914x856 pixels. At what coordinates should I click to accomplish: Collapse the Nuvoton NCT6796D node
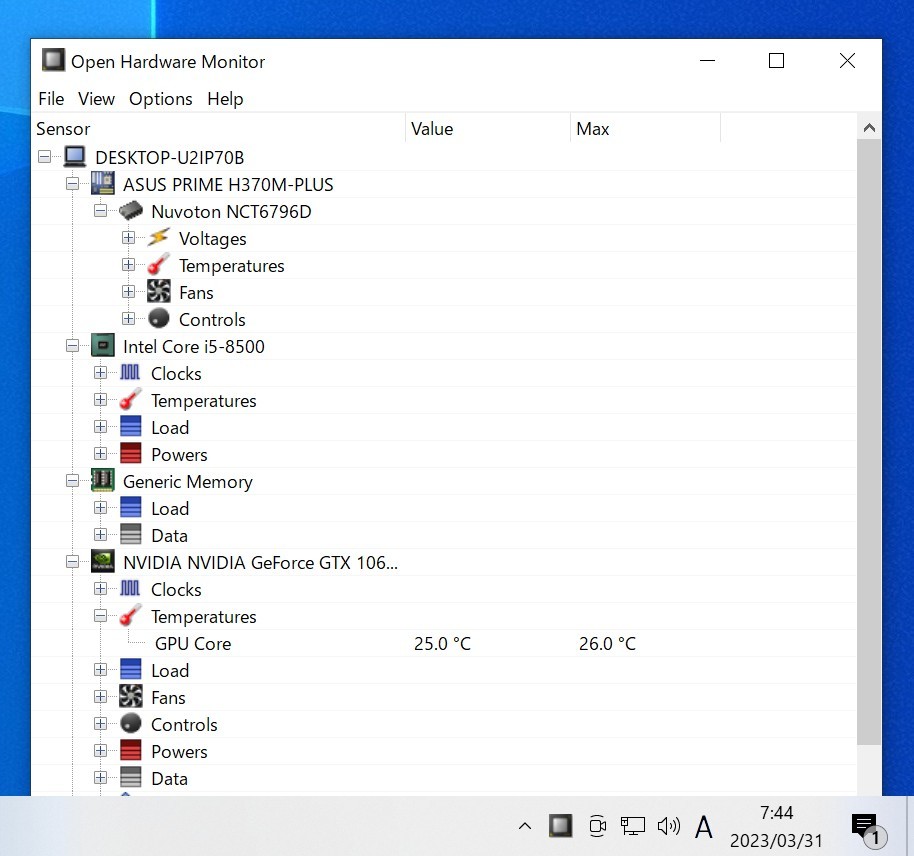point(100,211)
